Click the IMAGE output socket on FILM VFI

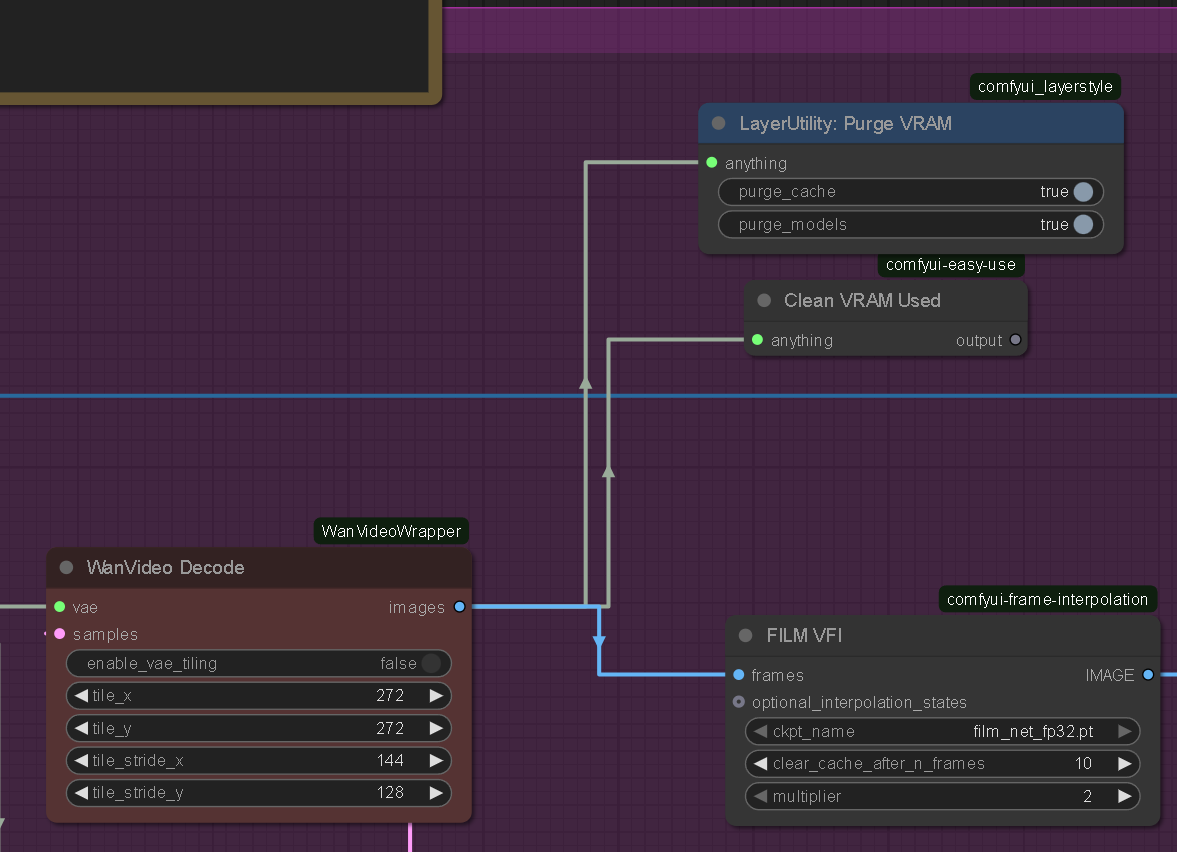pos(1148,675)
